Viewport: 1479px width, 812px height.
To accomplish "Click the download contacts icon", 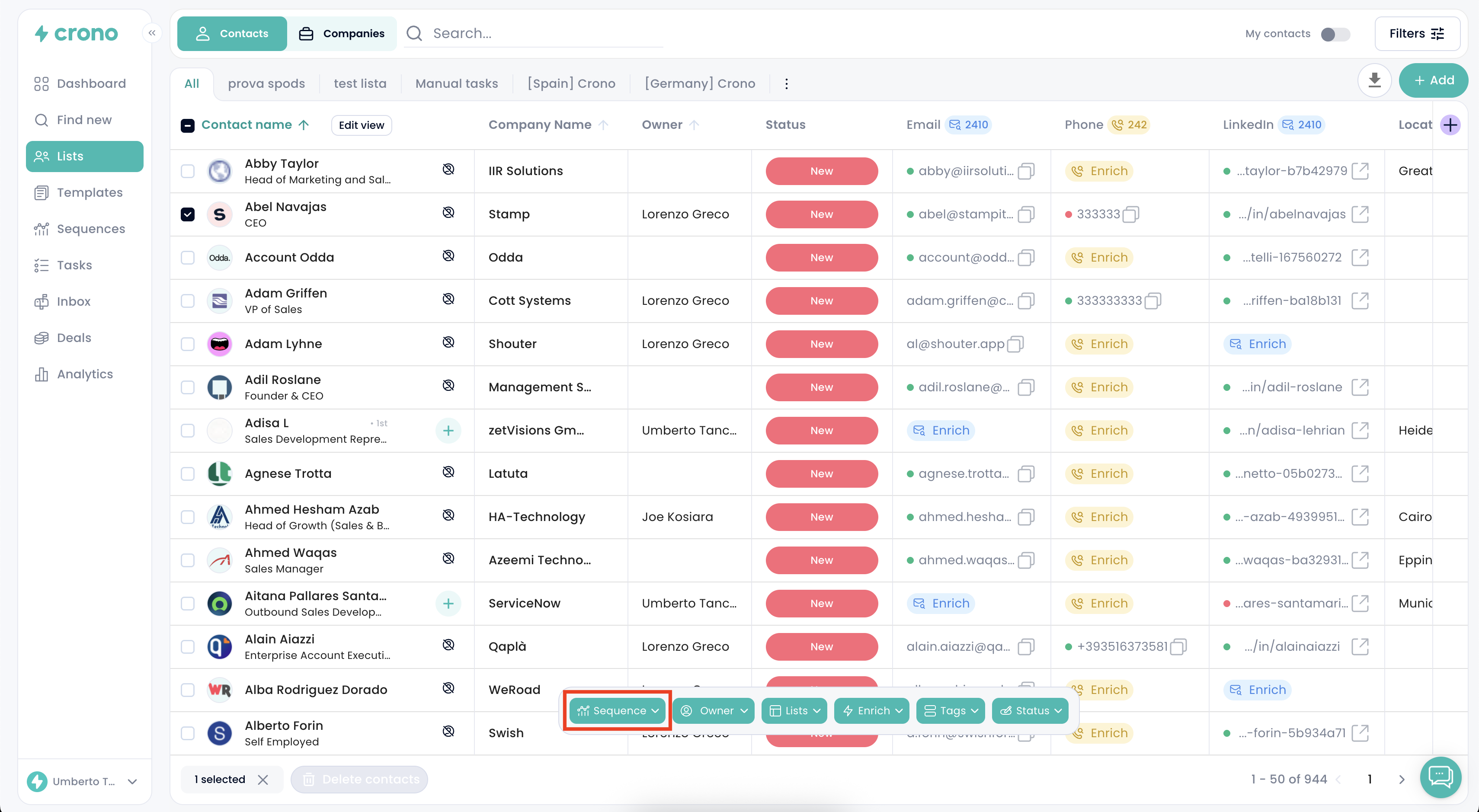I will pyautogui.click(x=1374, y=80).
